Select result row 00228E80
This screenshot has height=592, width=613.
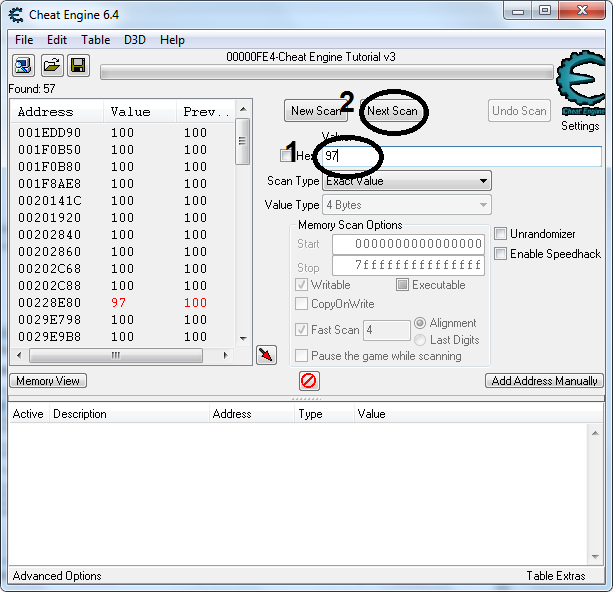pos(123,303)
